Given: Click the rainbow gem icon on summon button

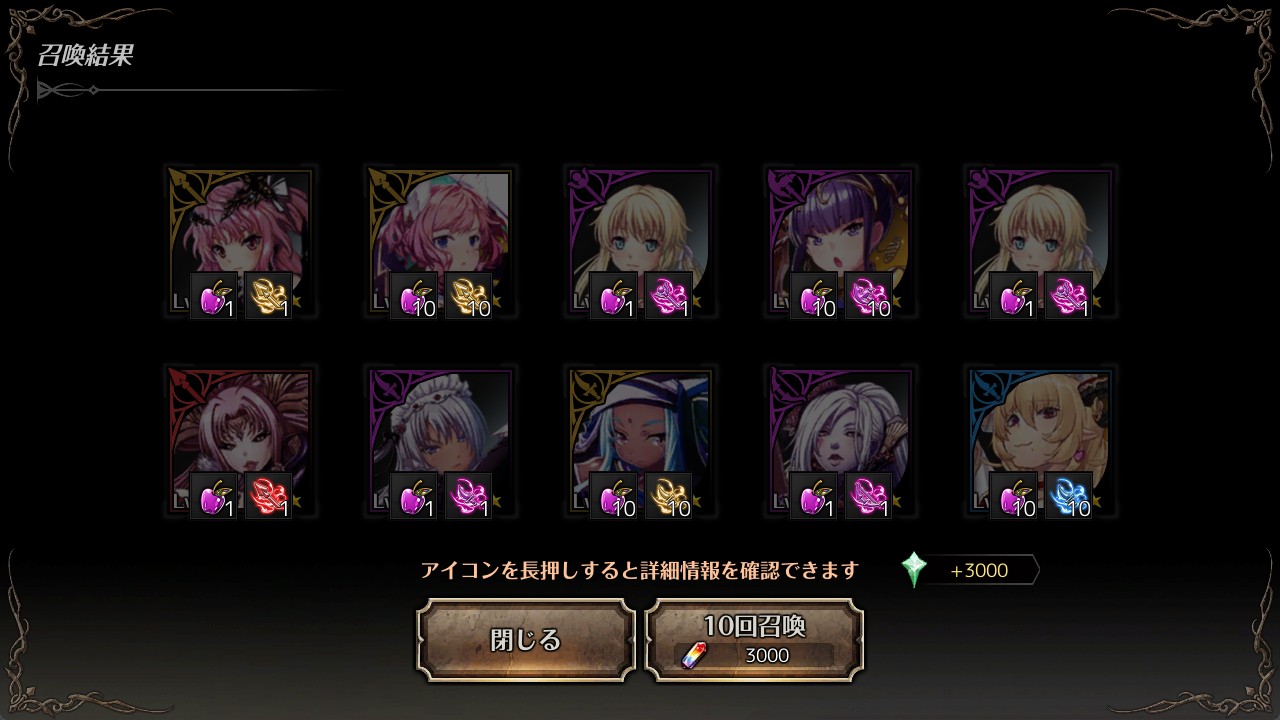Looking at the screenshot, I should point(693,655).
